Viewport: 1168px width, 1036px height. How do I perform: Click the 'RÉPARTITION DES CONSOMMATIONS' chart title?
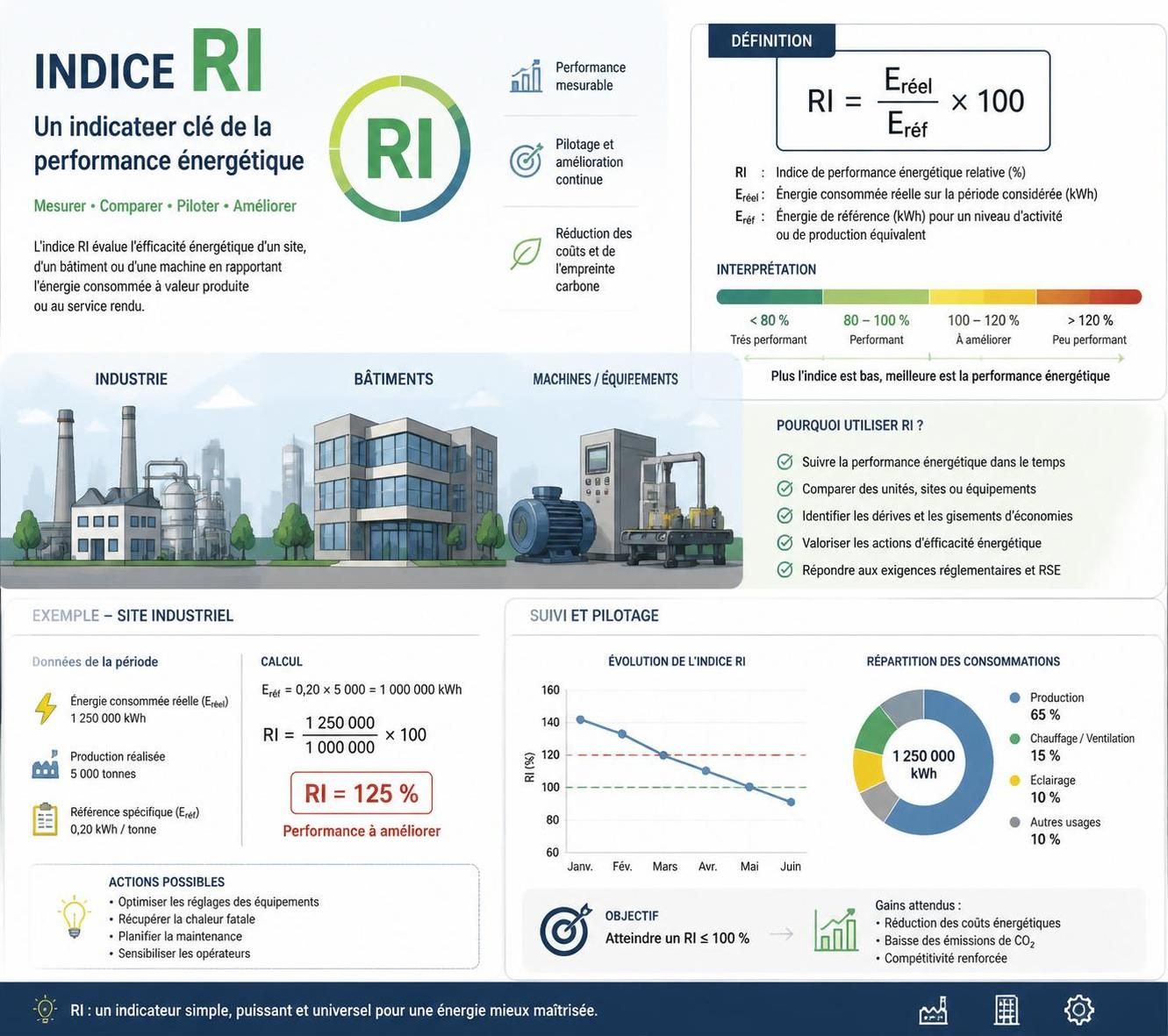[x=963, y=661]
